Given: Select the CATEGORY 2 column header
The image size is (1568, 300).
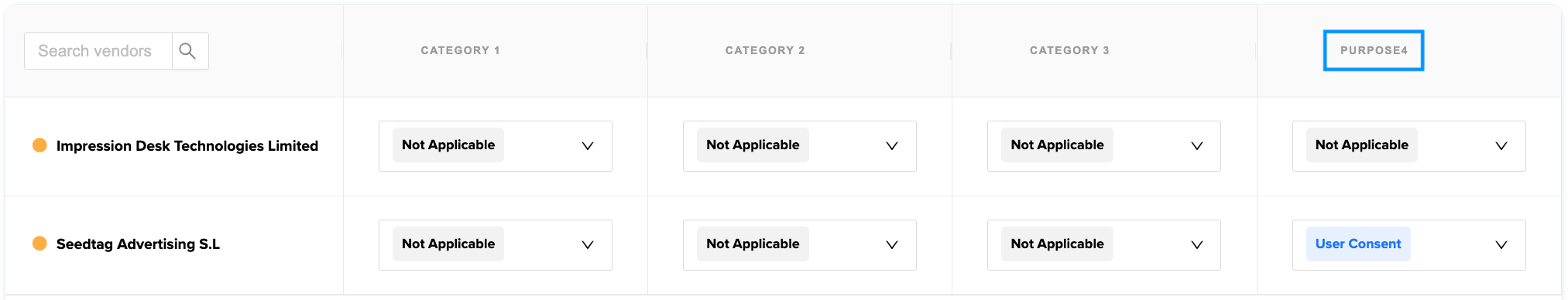Looking at the screenshot, I should click(x=765, y=50).
